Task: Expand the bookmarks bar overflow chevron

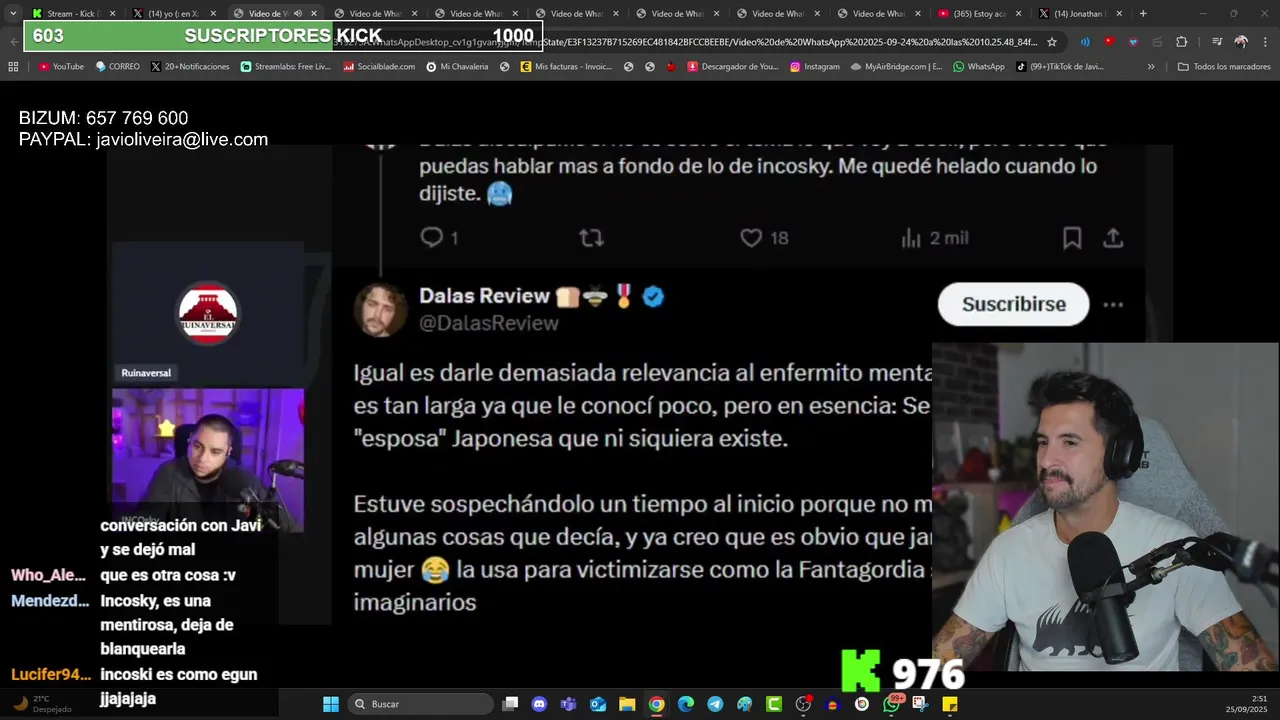Action: (1151, 67)
